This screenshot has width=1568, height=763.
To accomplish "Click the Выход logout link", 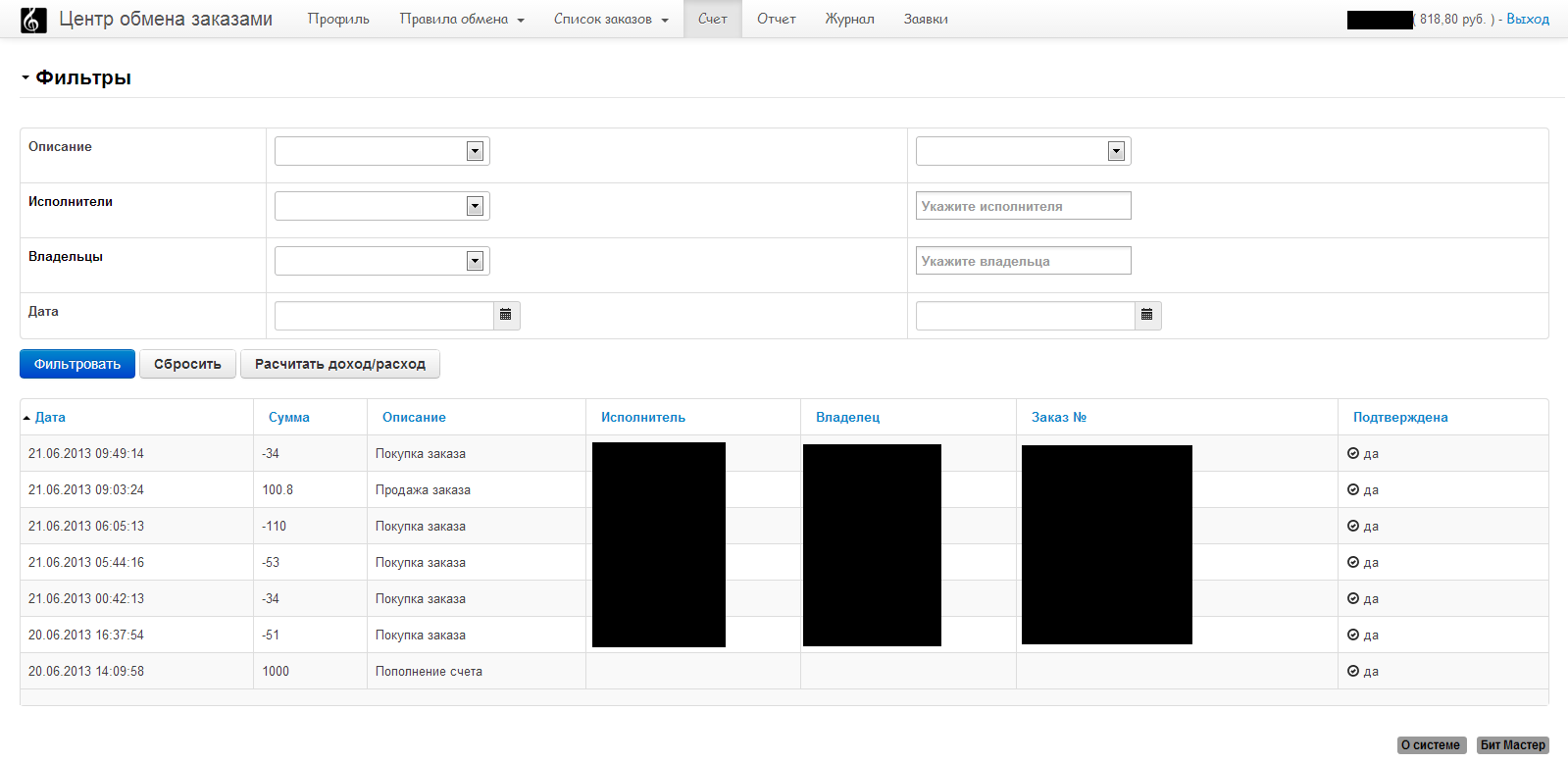I will click(1528, 19).
